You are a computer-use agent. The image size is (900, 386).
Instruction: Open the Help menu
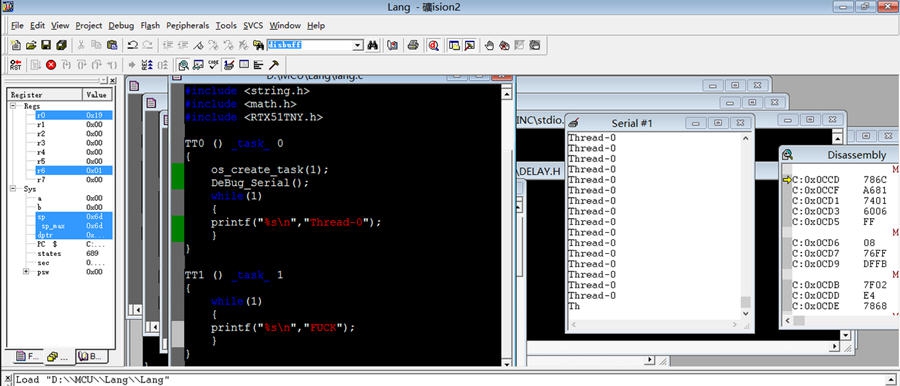coord(316,26)
